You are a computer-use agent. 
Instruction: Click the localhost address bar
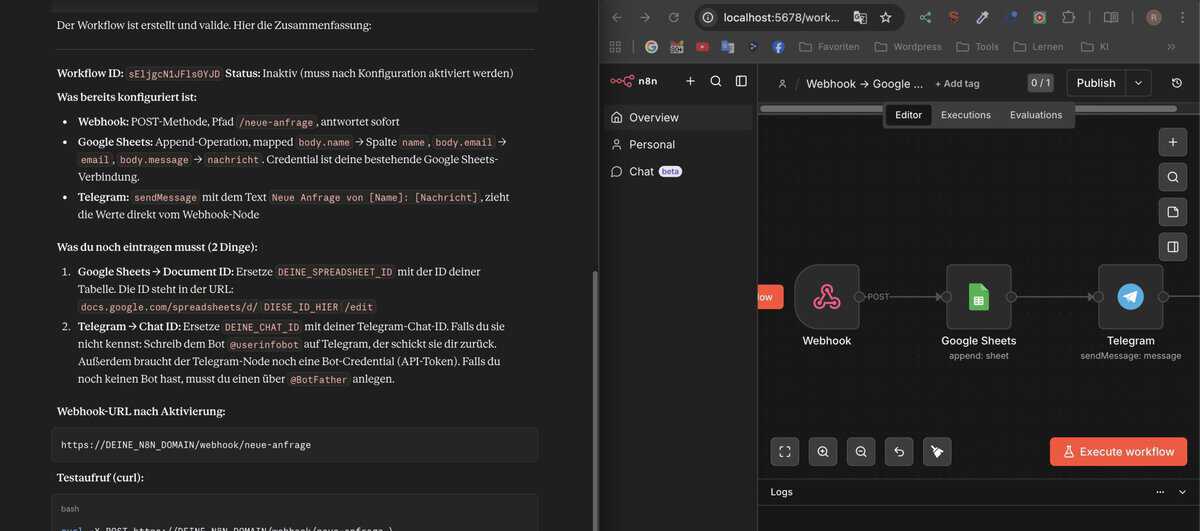pyautogui.click(x=782, y=17)
